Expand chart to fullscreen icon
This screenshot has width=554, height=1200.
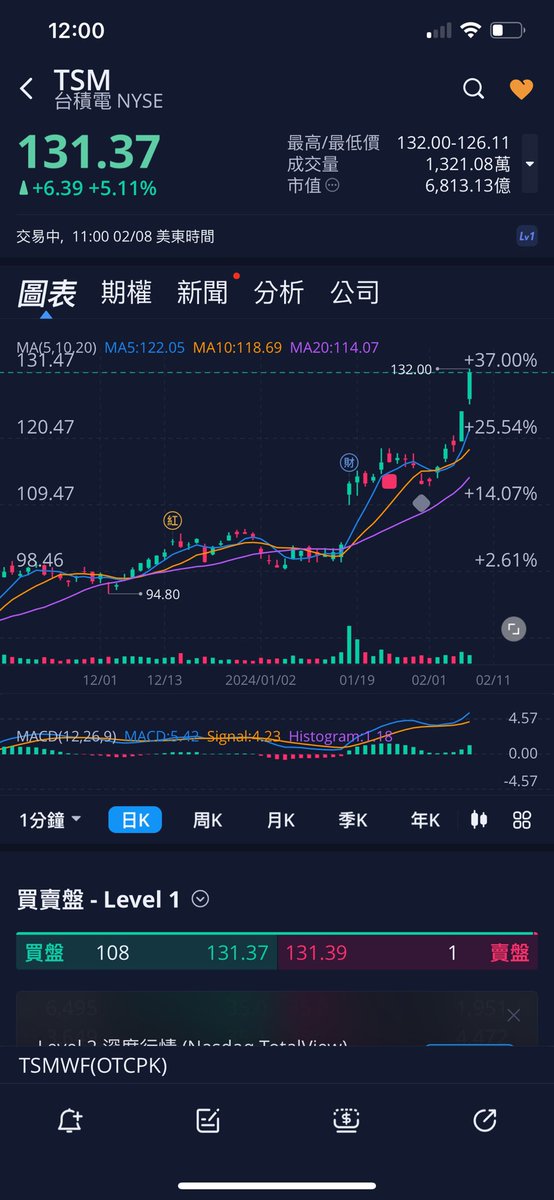[x=513, y=629]
